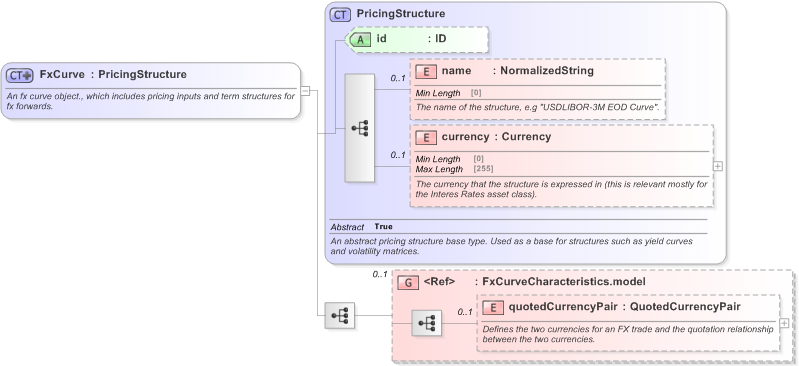Viewport: 799px width, 366px height.
Task: Click the 0..1 cardinality of currency element
Action: coord(397,155)
